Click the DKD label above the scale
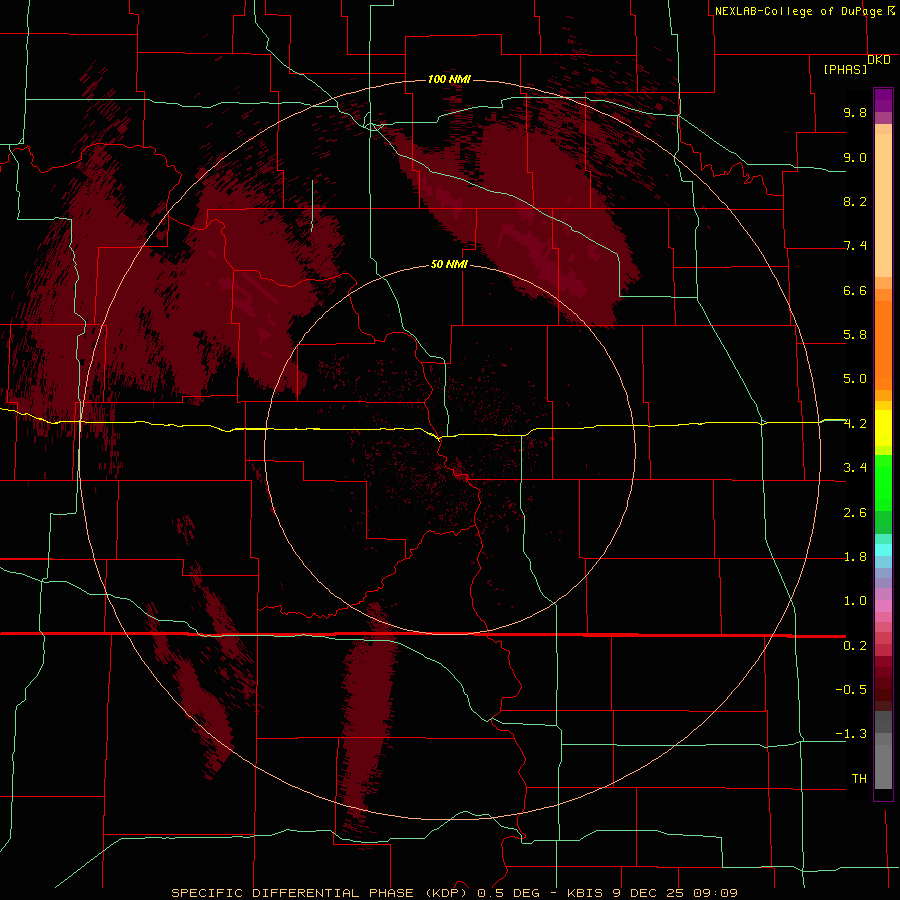This screenshot has width=900, height=900. pyautogui.click(x=879, y=60)
